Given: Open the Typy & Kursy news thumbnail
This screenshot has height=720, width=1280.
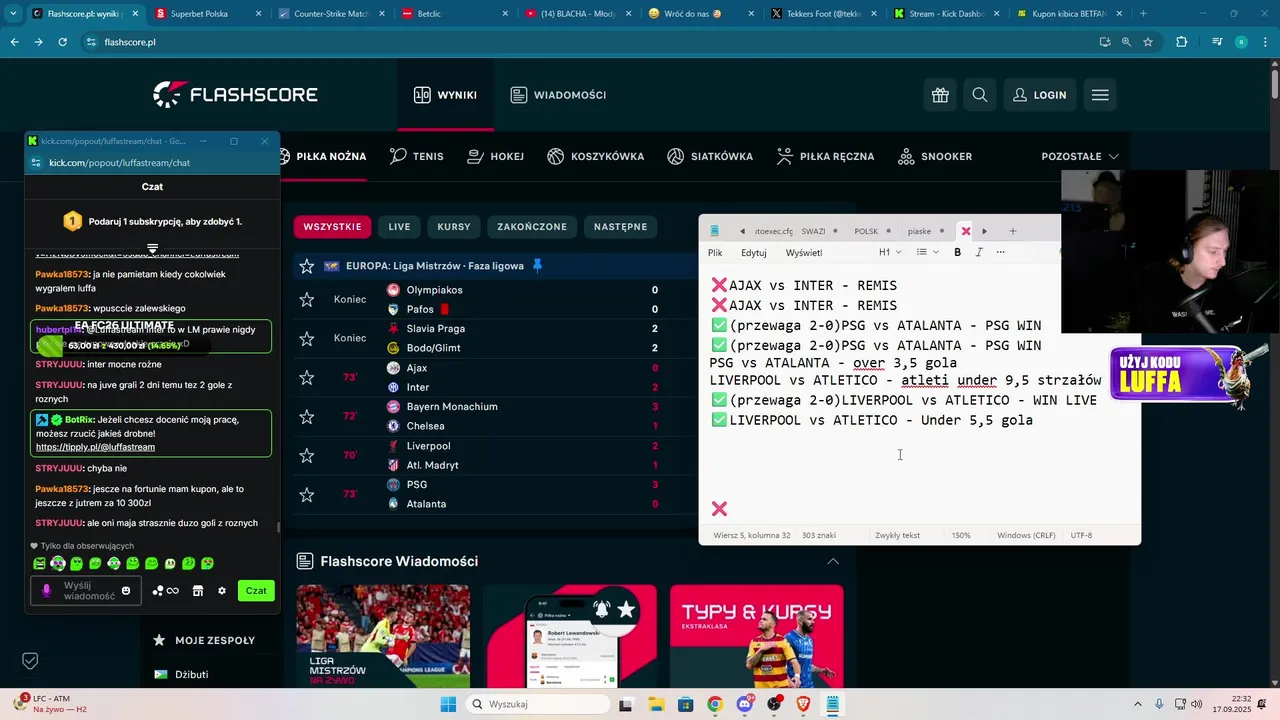Looking at the screenshot, I should click(x=756, y=636).
